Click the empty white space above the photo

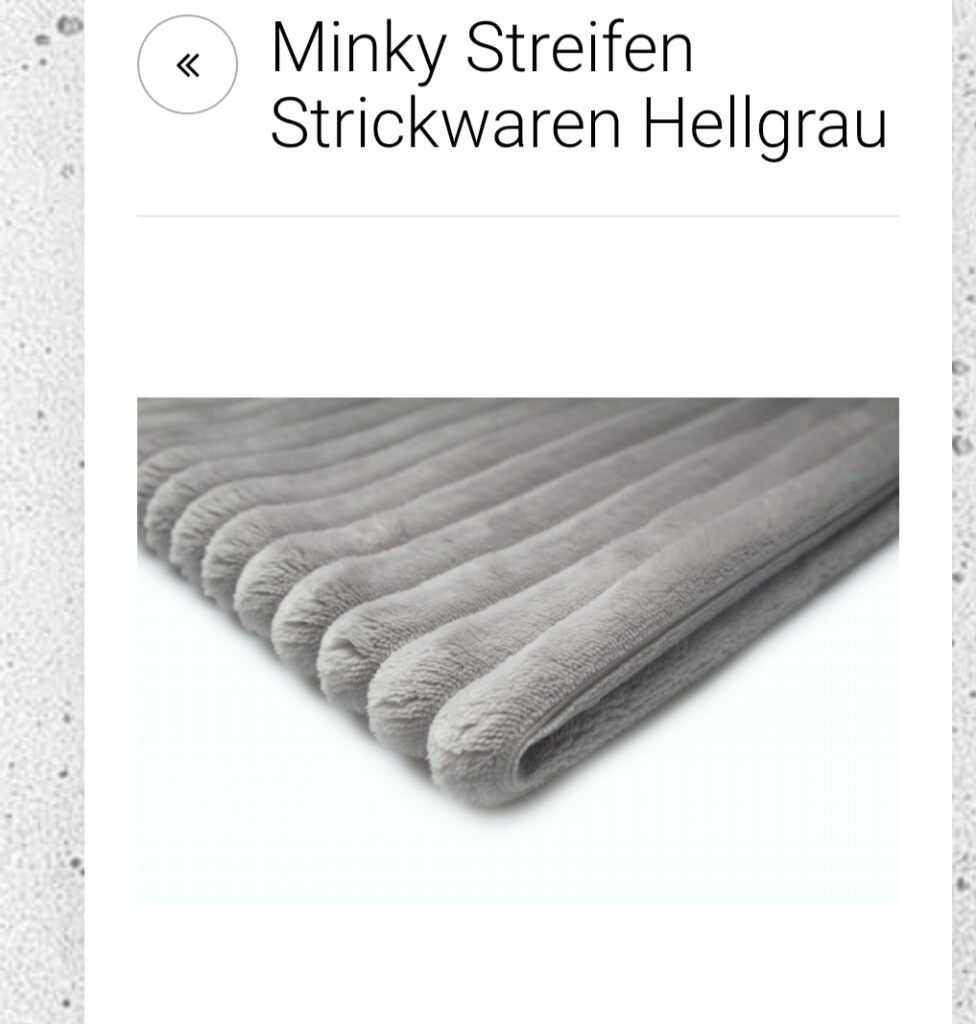pos(517,307)
